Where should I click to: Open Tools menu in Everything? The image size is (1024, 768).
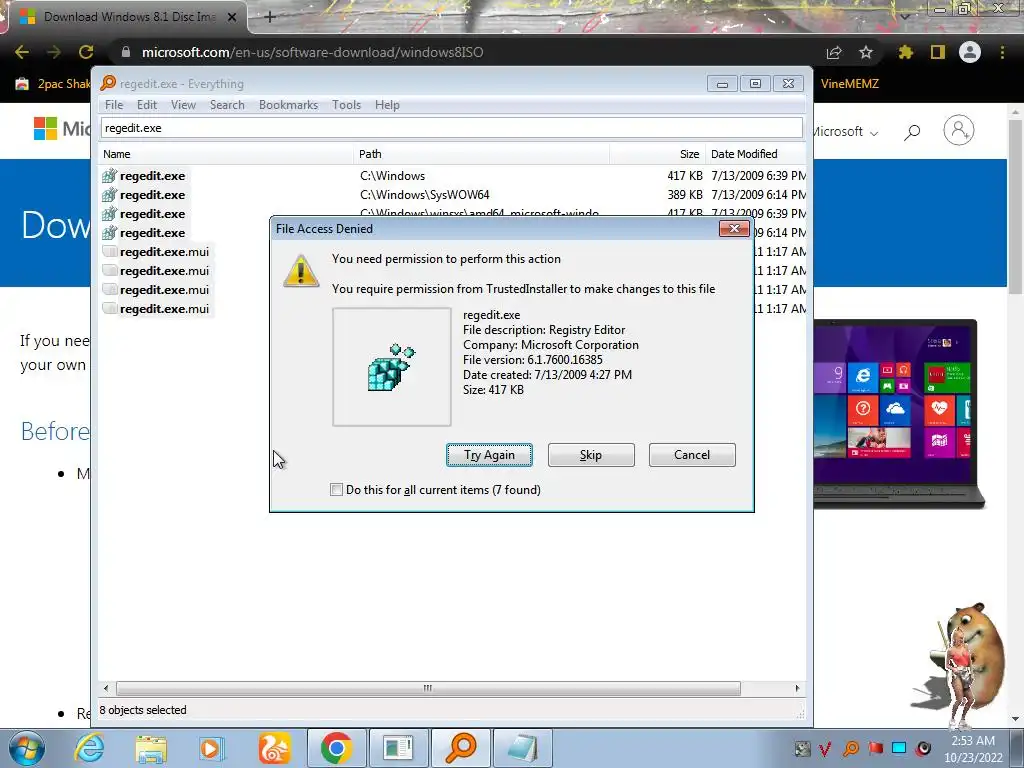pos(346,104)
